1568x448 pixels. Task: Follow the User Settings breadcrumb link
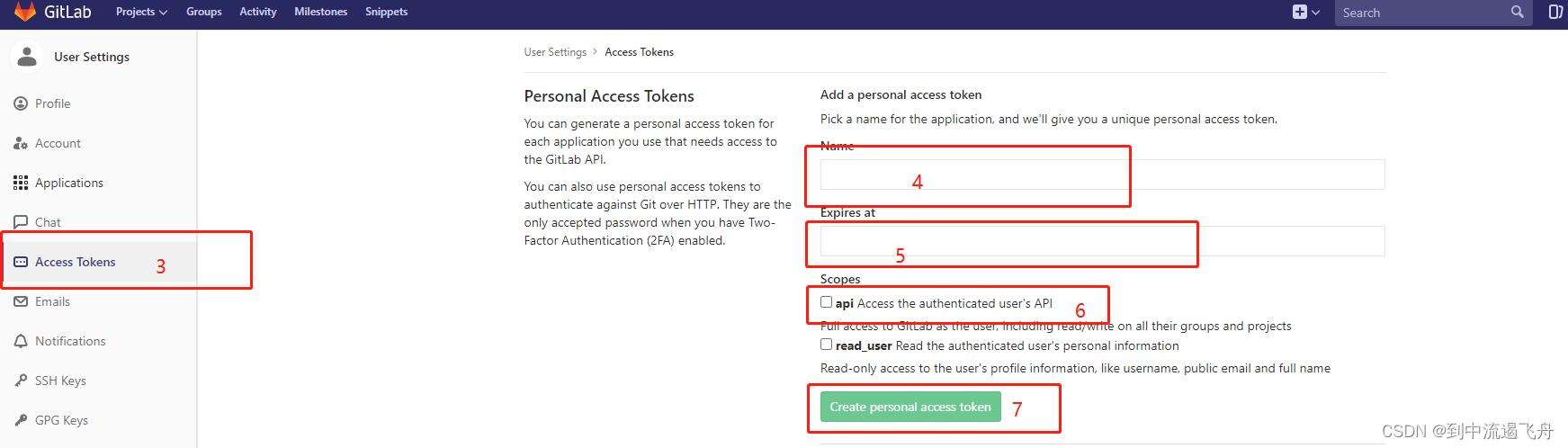(x=555, y=52)
